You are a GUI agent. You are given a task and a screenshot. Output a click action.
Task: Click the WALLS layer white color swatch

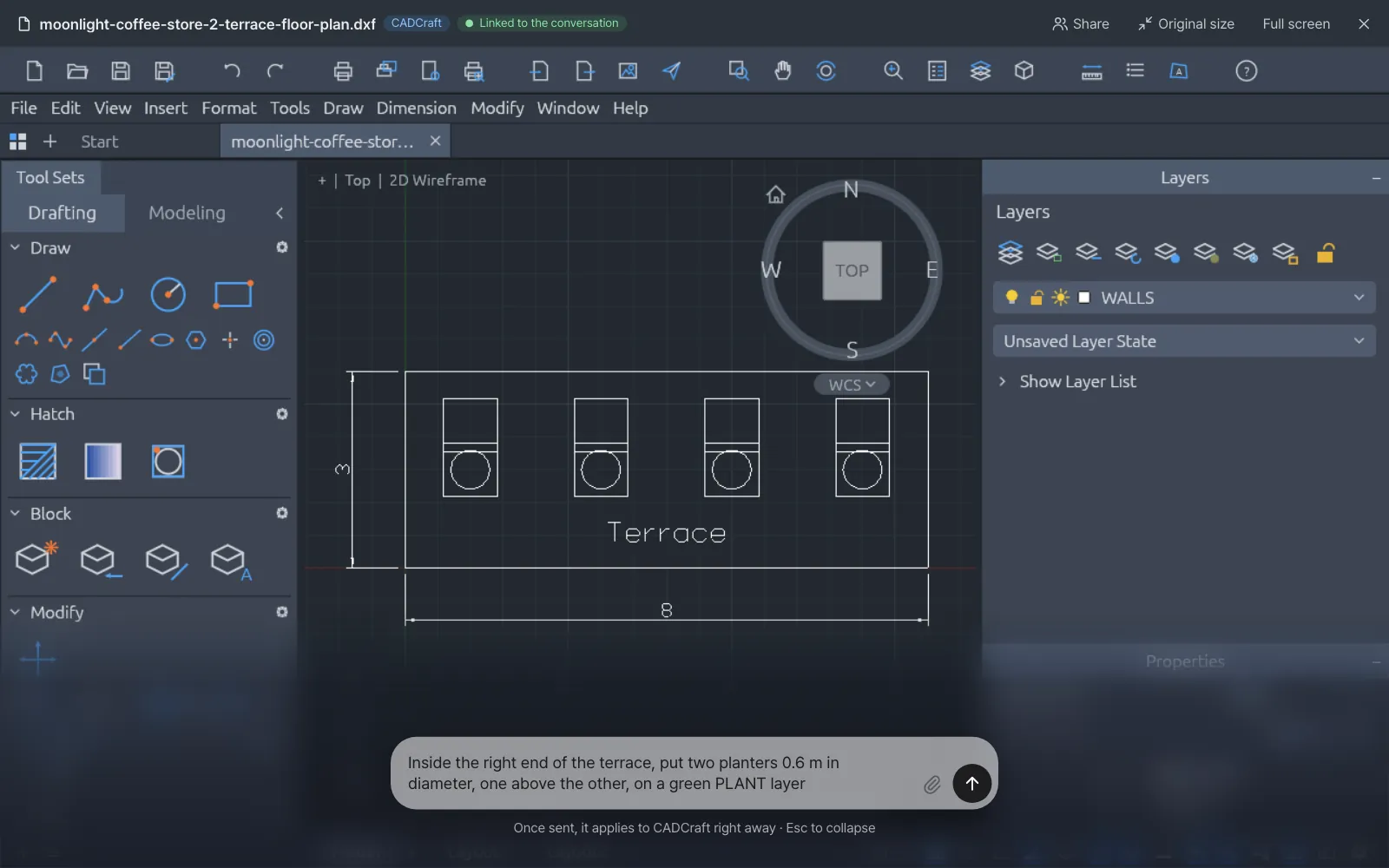[1083, 298]
